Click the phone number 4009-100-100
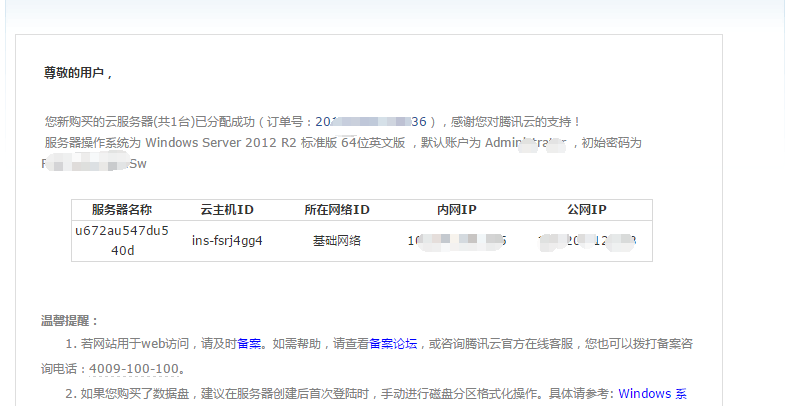This screenshot has width=785, height=406. (x=134, y=369)
